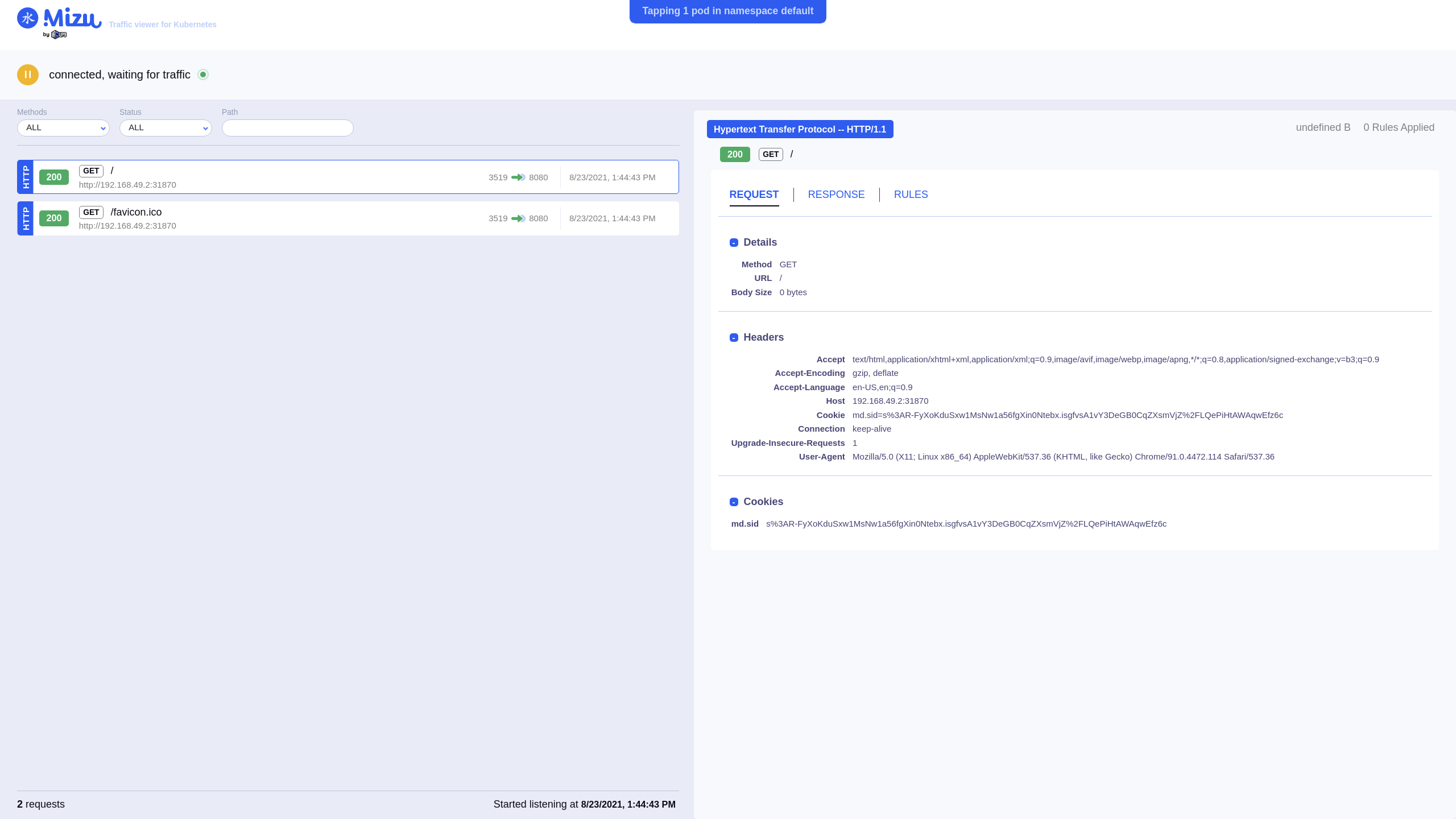Click the arrow icon in the favicon.ico row

point(518,218)
